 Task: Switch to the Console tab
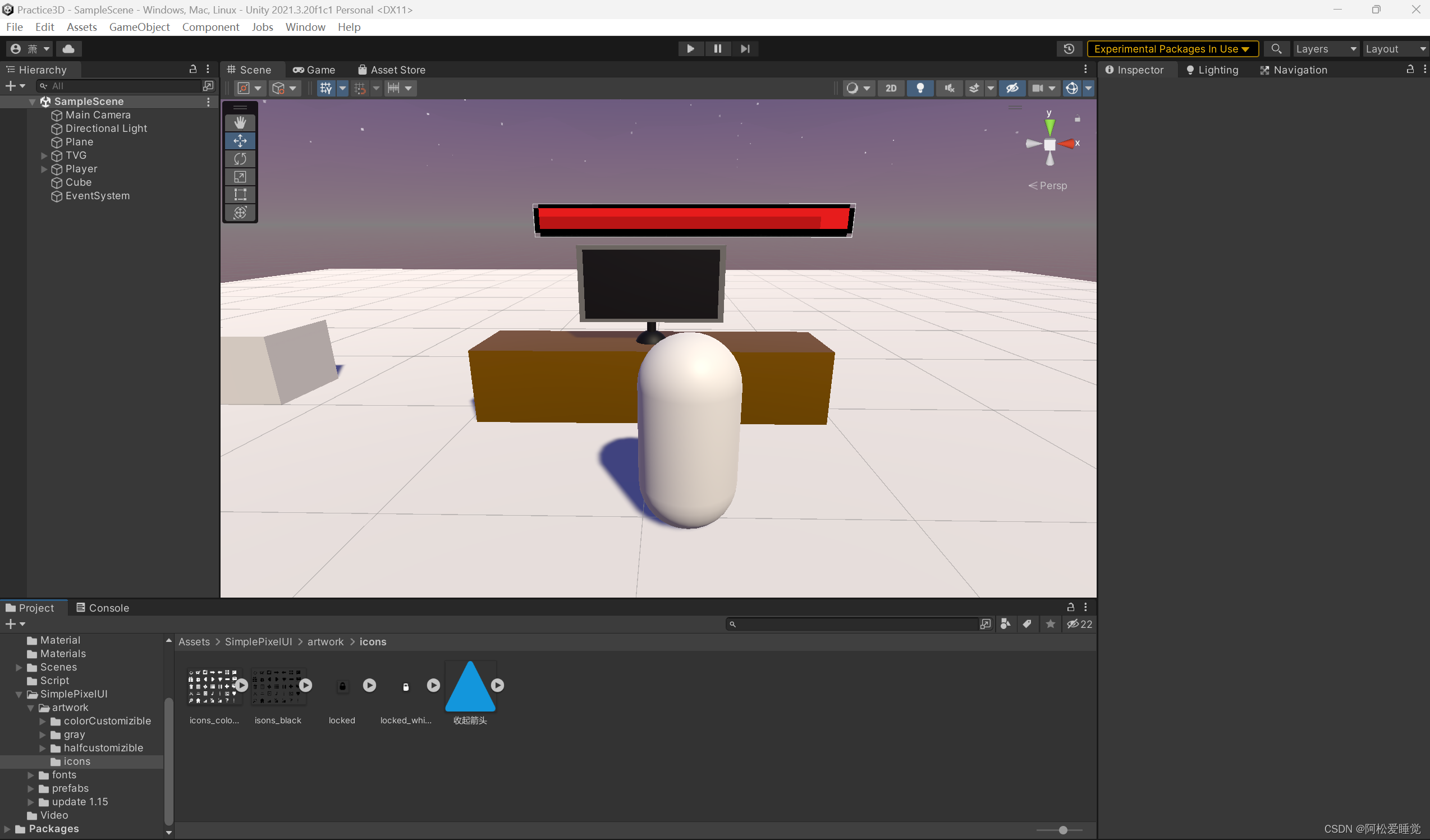click(108, 608)
